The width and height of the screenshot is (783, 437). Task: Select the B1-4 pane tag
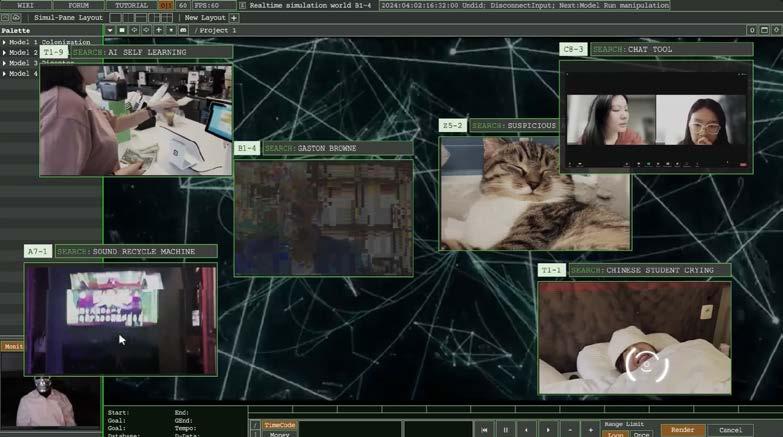[x=247, y=148]
